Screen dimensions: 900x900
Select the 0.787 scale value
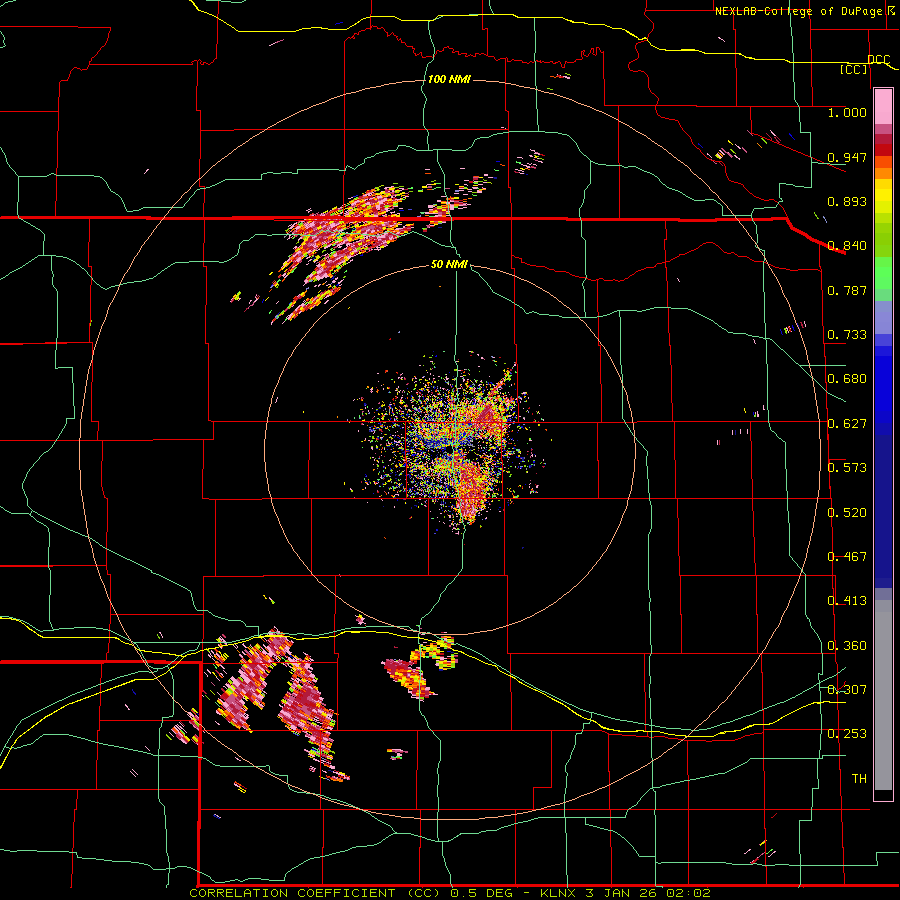[847, 290]
